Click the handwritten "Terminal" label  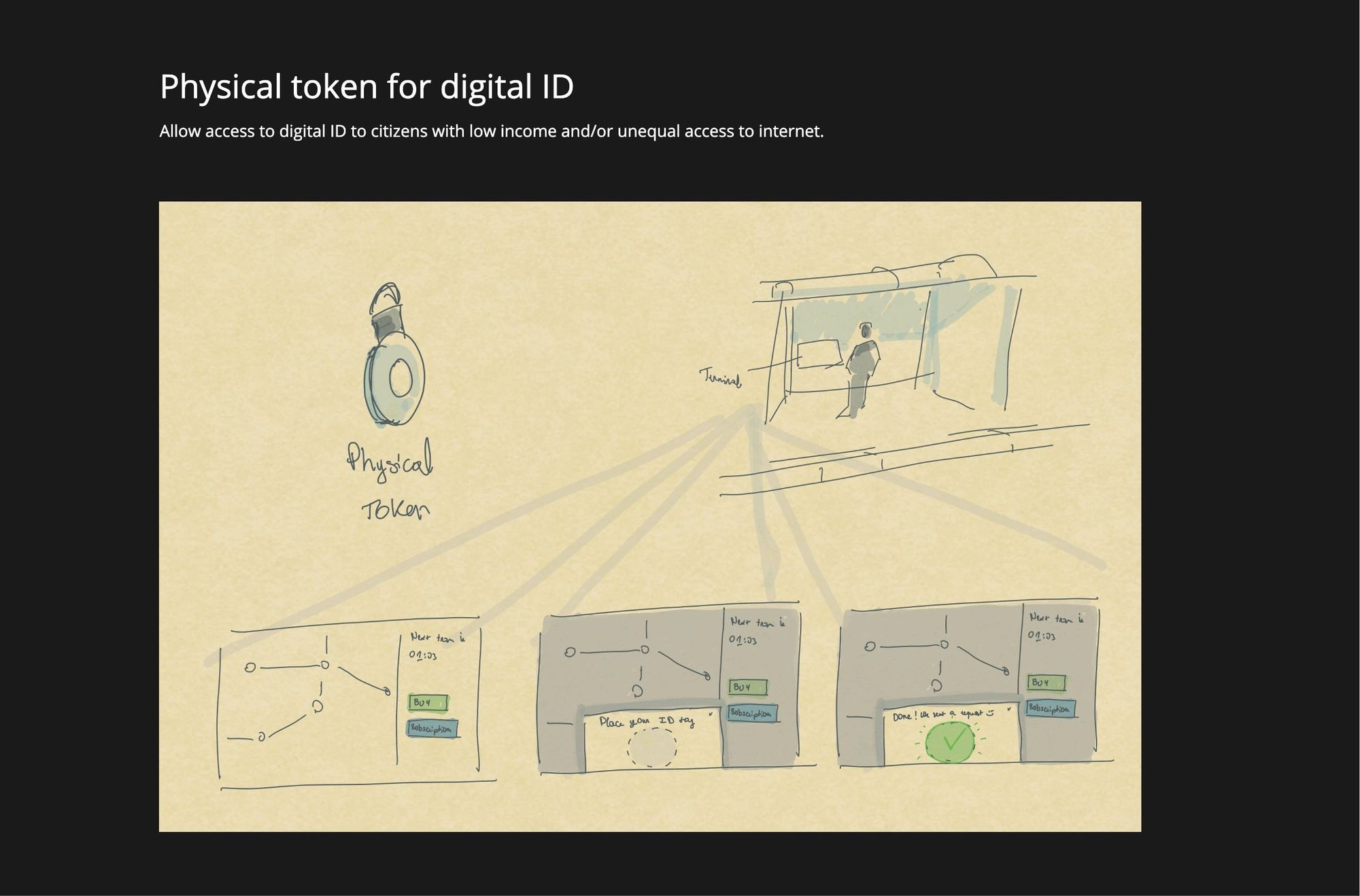(x=720, y=377)
